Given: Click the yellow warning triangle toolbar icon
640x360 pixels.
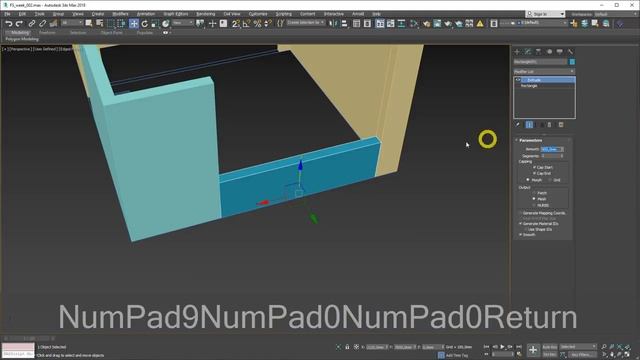Looking at the screenshot, I should (x=480, y=24).
